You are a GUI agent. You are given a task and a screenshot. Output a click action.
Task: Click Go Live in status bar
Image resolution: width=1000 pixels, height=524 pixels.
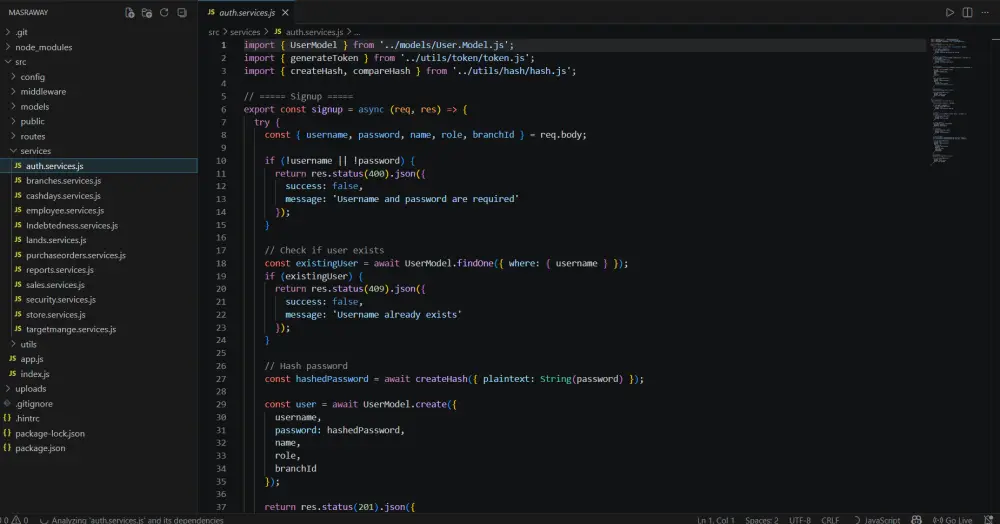(953, 520)
